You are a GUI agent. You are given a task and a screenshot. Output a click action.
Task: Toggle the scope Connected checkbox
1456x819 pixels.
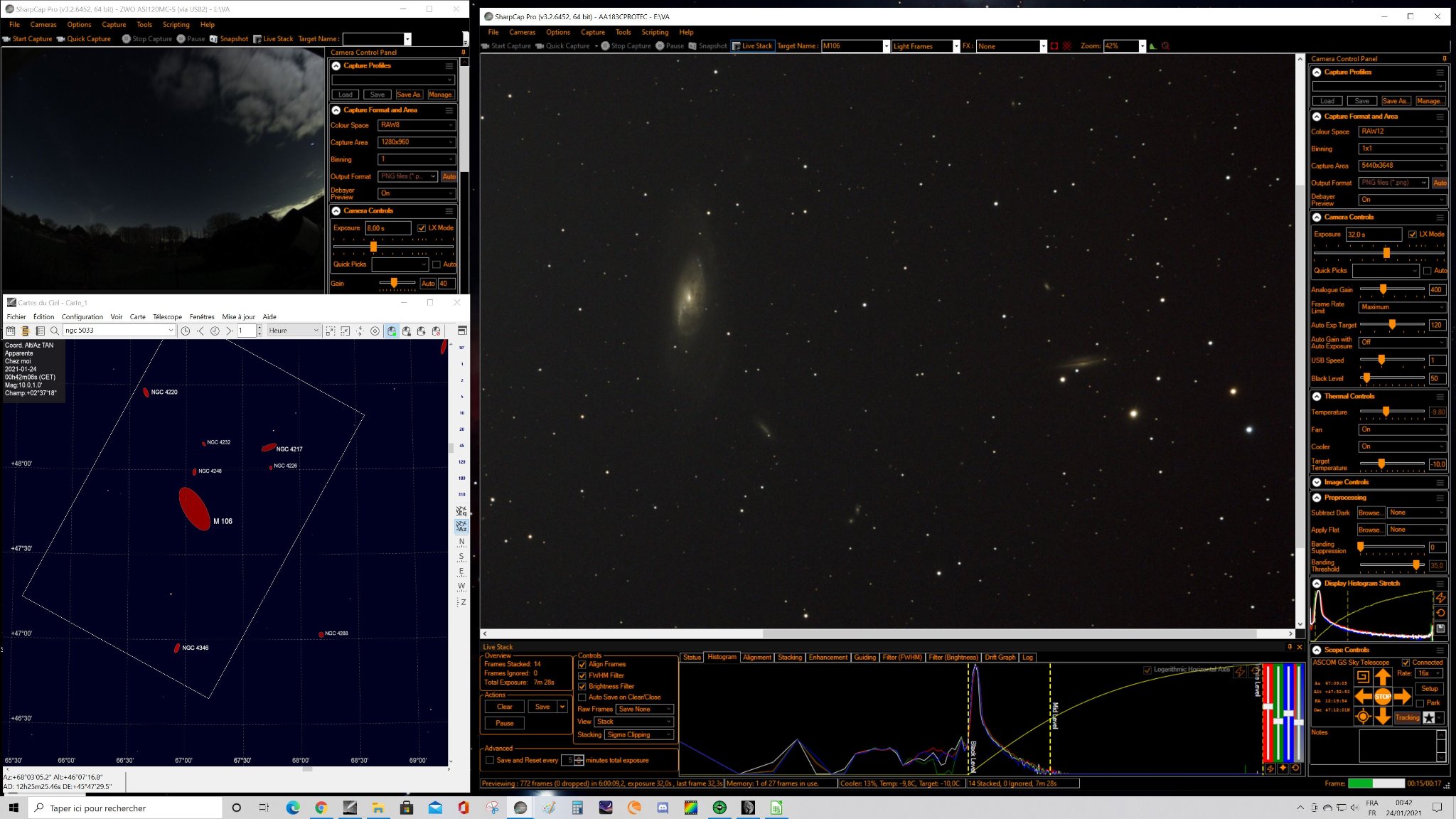tap(1406, 663)
